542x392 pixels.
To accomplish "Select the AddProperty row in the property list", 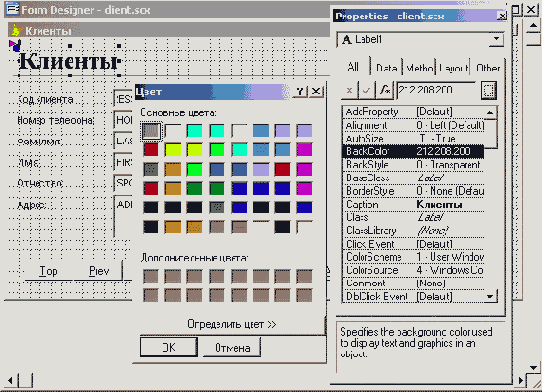I will pos(413,112).
